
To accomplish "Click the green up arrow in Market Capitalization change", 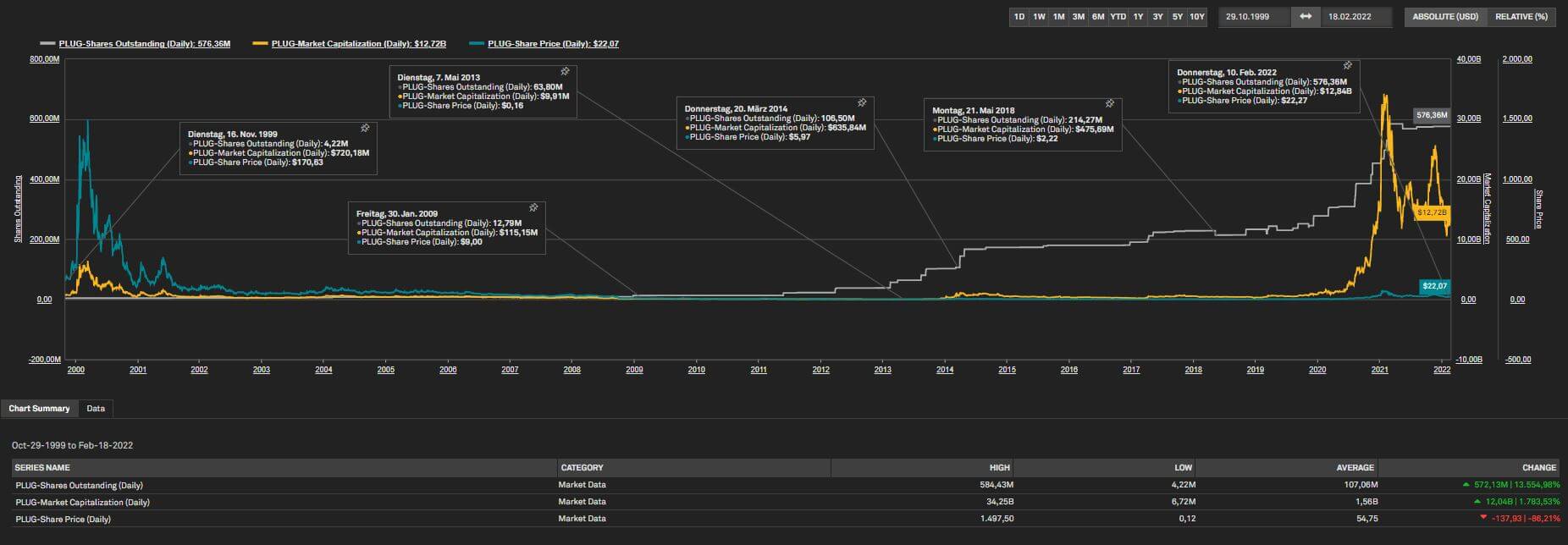I will 1477,502.
